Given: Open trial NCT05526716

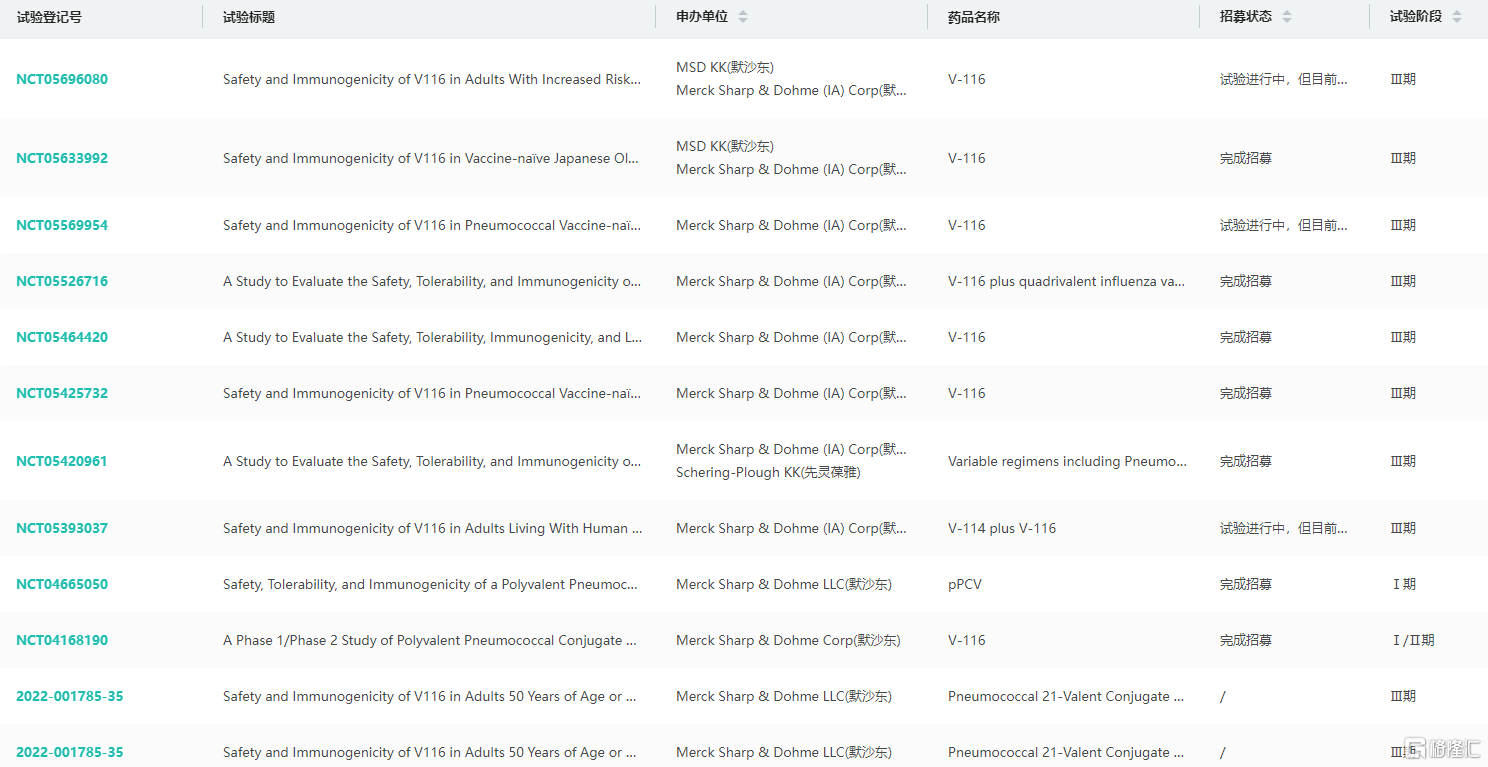Looking at the screenshot, I should pos(62,281).
